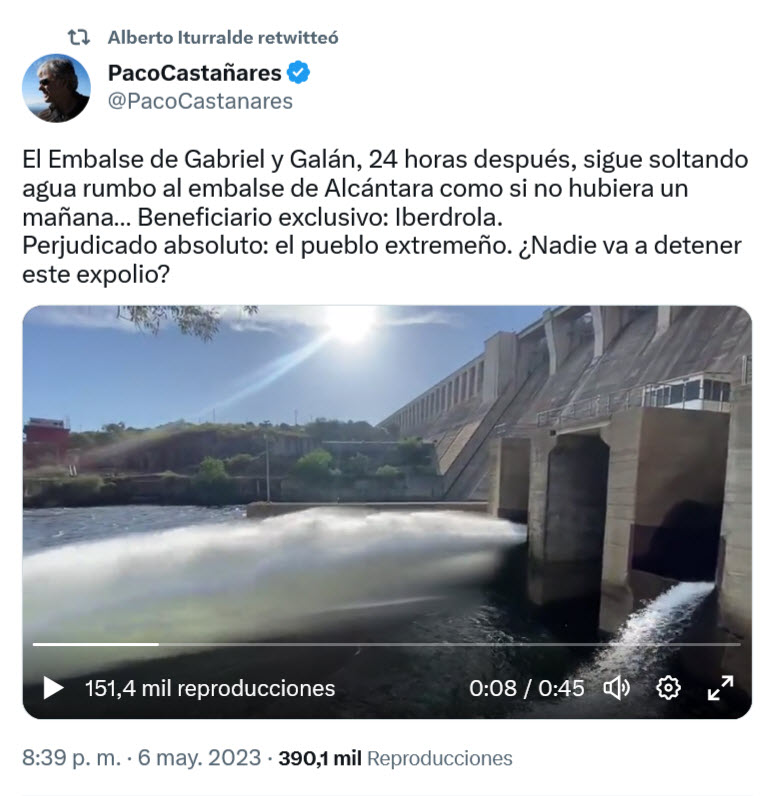This screenshot has width=769, height=796.
Task: Open video settings gear icon
Action: 668,688
